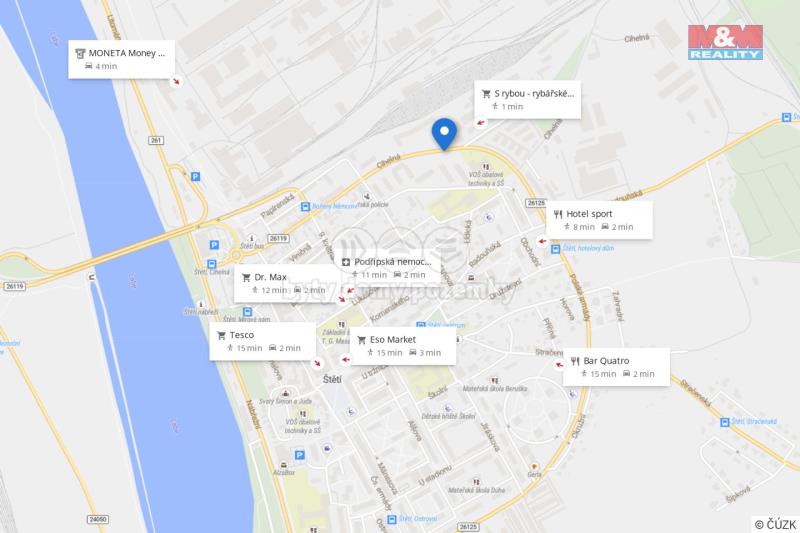
Task: Click the parking P icon near road 261
Action: [x=195, y=176]
